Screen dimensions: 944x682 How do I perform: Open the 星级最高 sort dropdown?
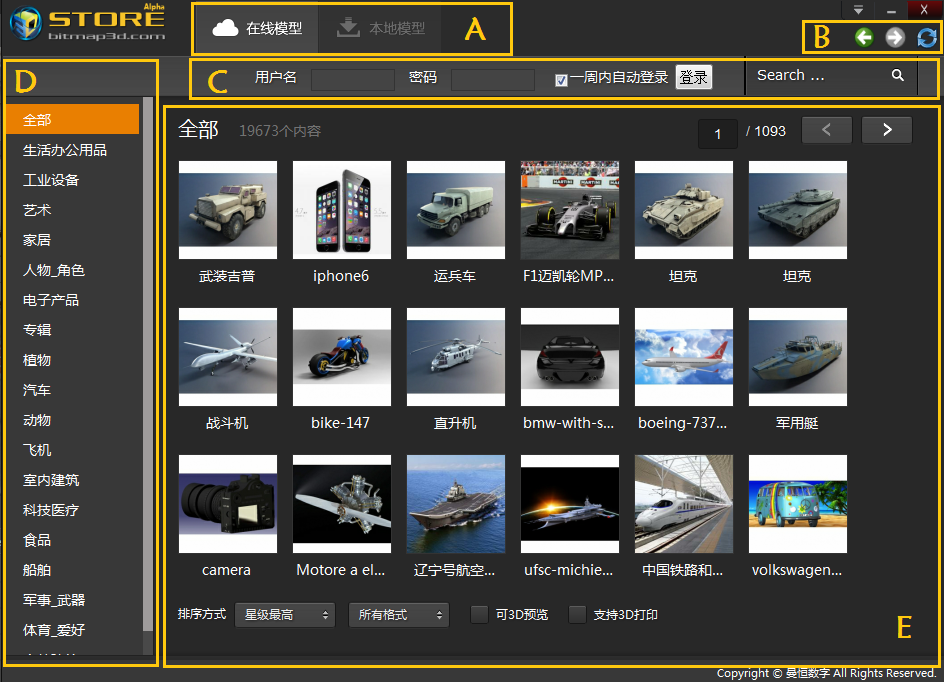285,615
